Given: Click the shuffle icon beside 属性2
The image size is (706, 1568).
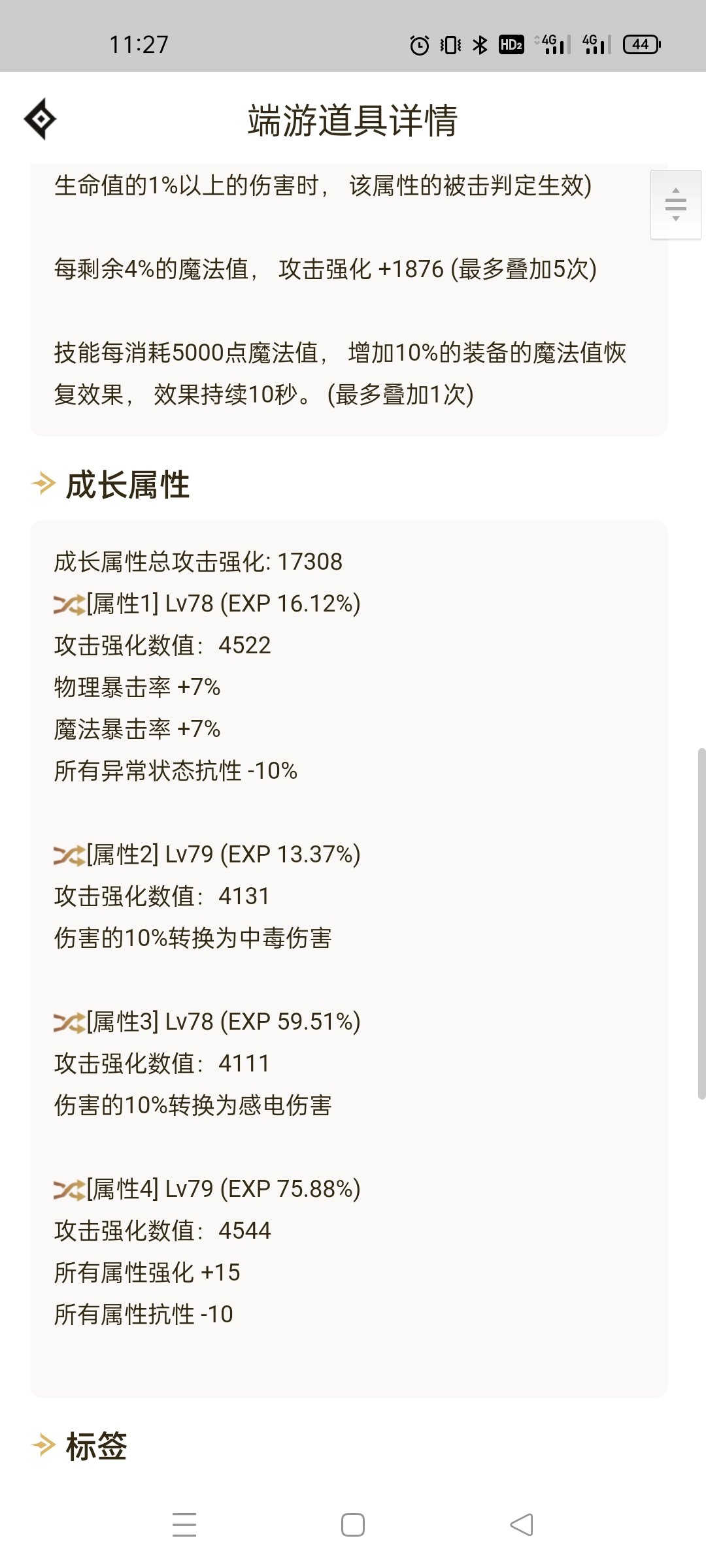Looking at the screenshot, I should [69, 855].
